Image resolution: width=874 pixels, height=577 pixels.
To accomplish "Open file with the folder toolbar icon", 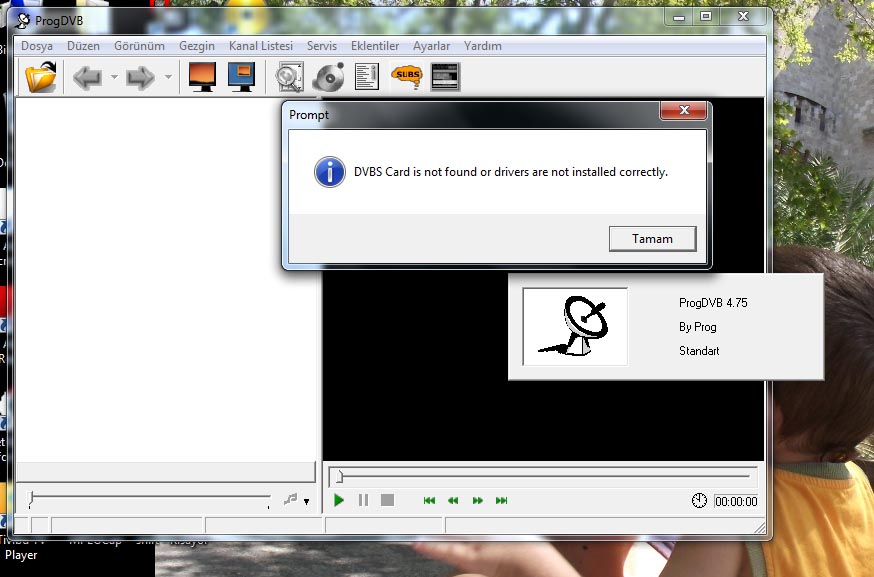I will click(41, 77).
